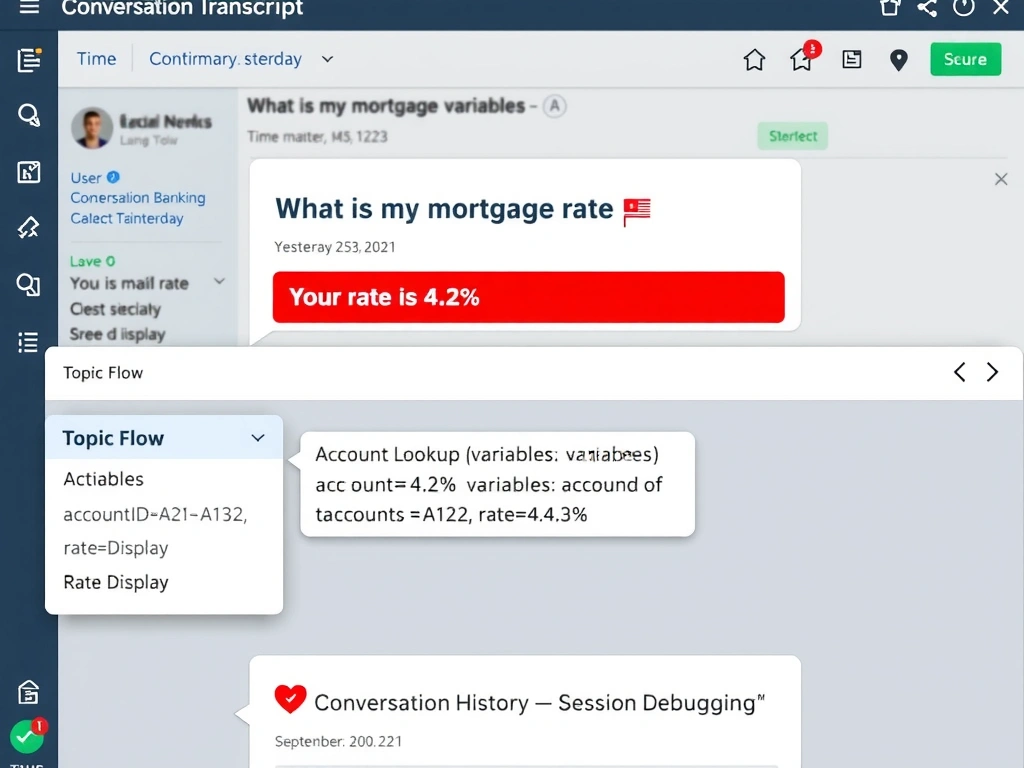Select the Rate Display menu entry
The height and width of the screenshot is (768, 1024).
point(116,582)
